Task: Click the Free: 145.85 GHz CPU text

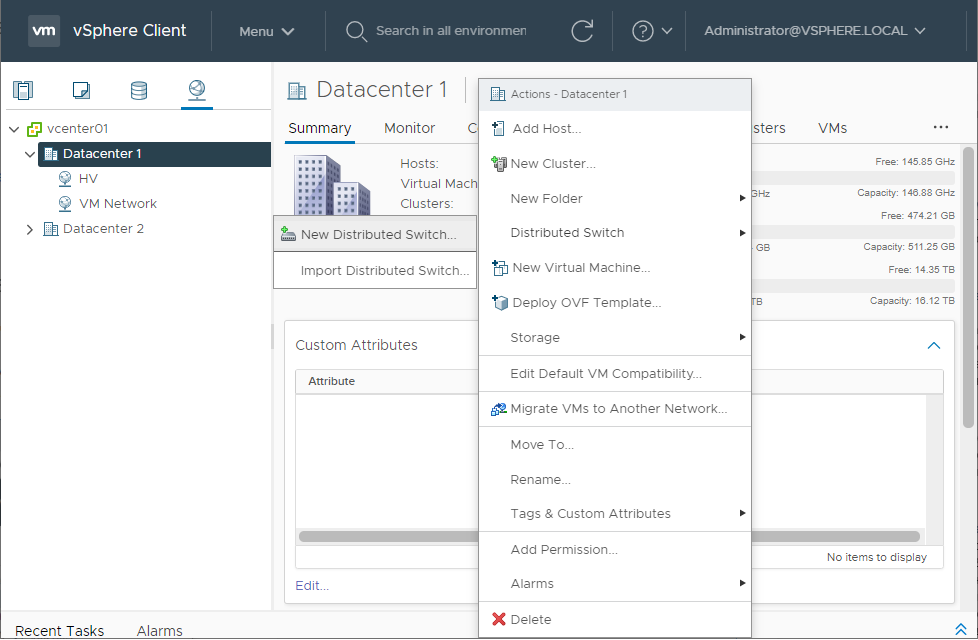Action: 914,162
